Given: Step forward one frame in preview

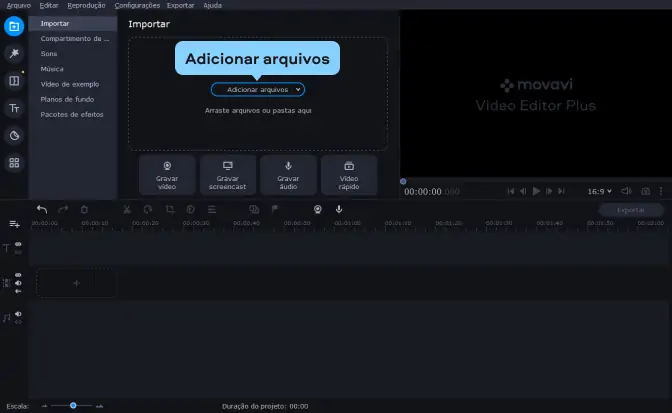Looking at the screenshot, I should pyautogui.click(x=549, y=191).
